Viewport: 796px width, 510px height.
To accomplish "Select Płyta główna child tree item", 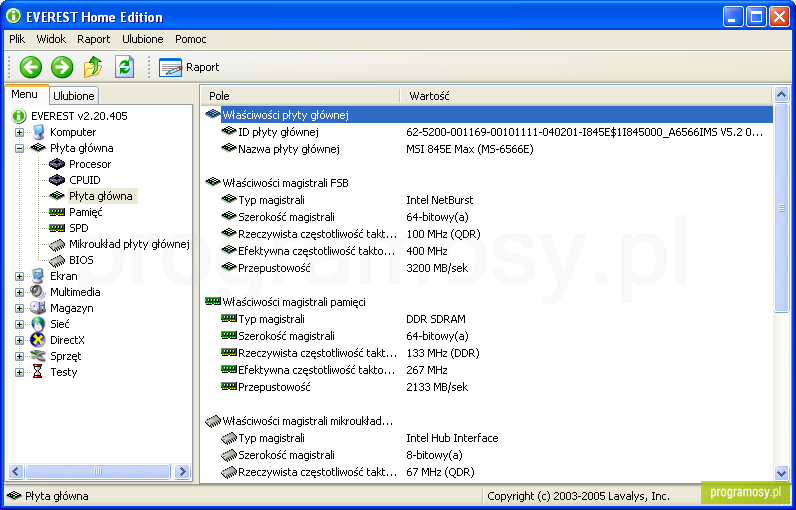I will click(101, 196).
